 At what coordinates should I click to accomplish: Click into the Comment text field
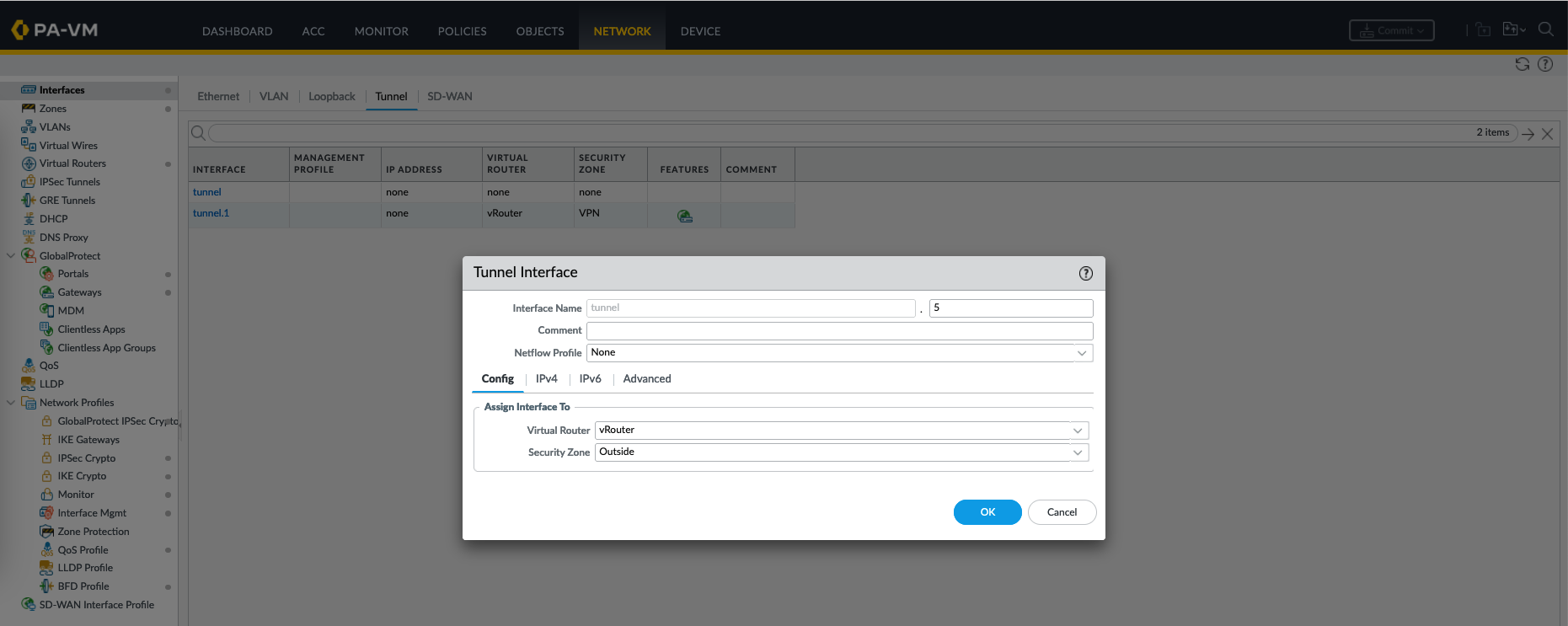coord(839,331)
